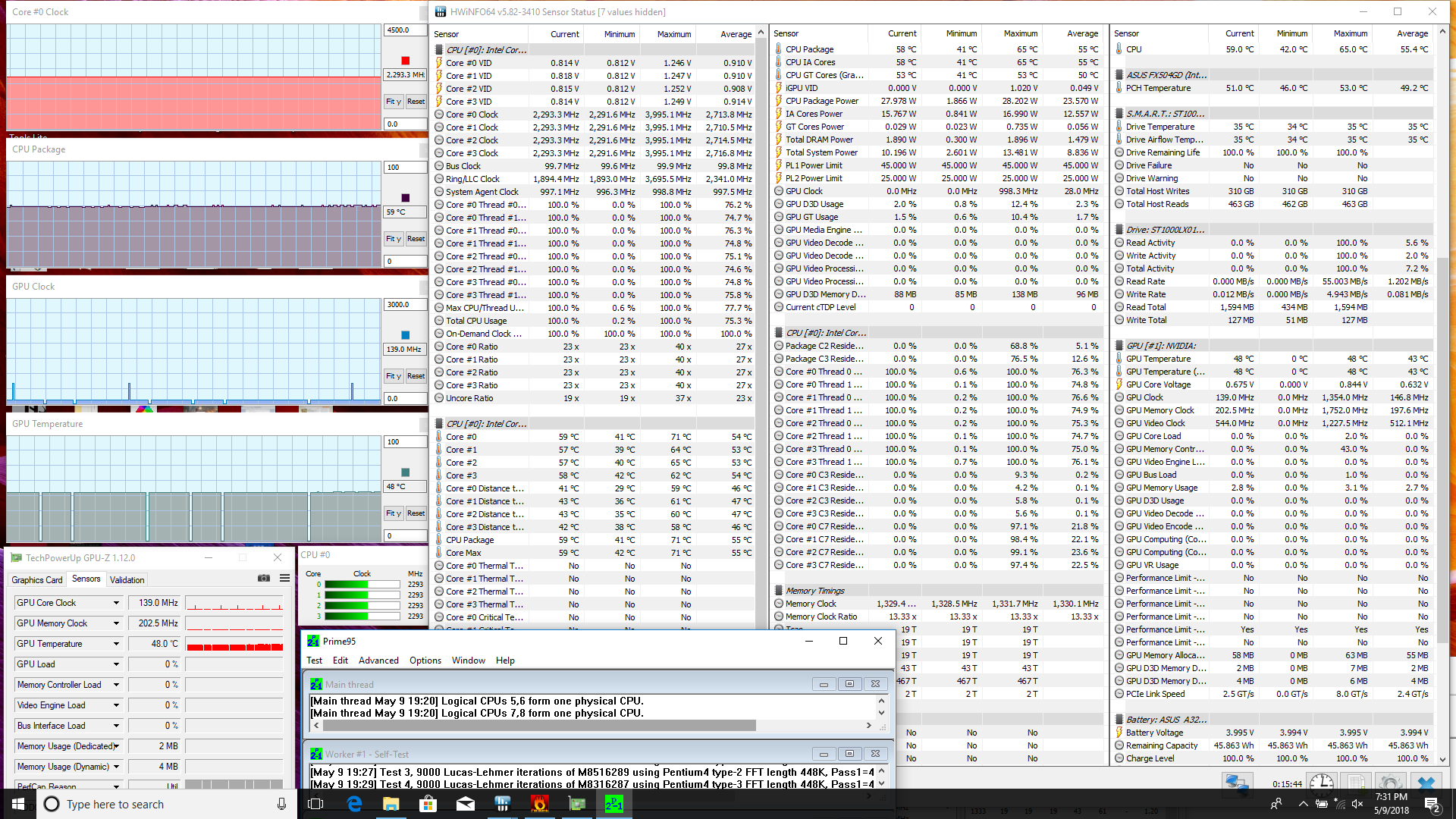Click Prime95 taskbar icon

[x=613, y=804]
